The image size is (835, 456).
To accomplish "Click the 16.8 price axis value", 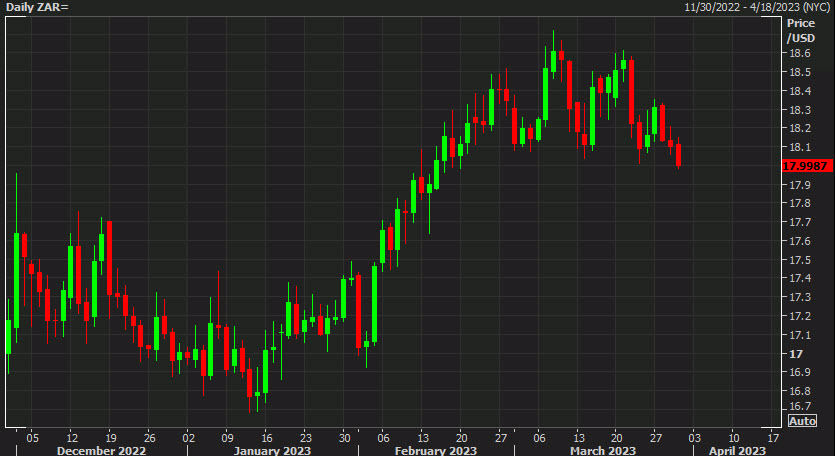I will click(x=798, y=391).
